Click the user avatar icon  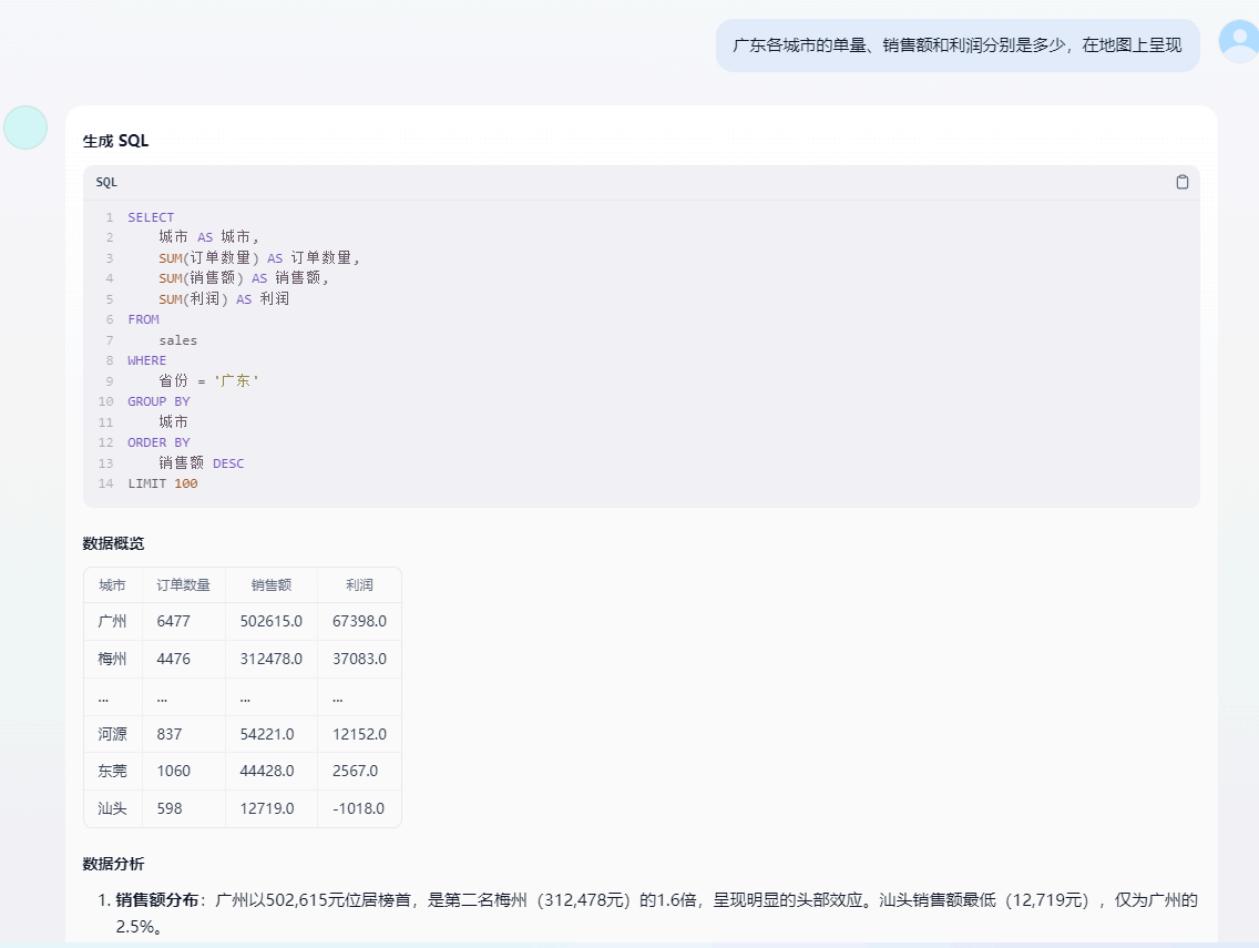point(1239,41)
